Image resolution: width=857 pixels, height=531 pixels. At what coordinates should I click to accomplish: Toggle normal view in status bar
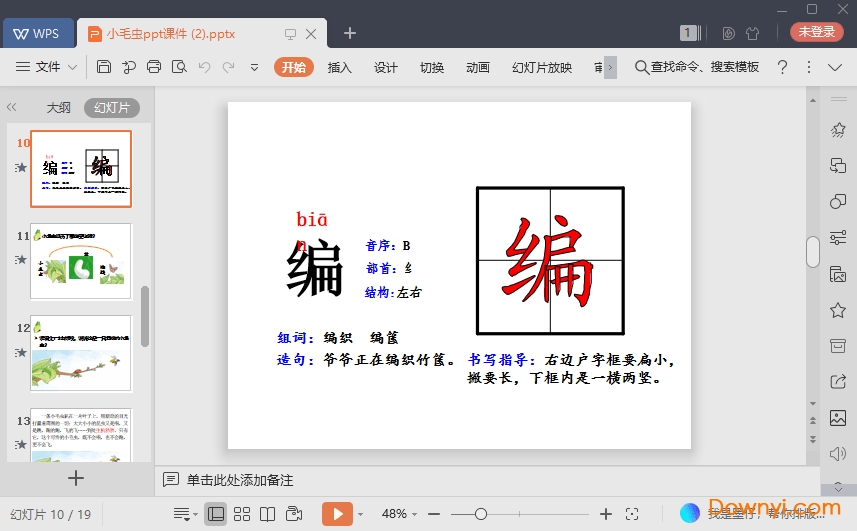coord(215,514)
